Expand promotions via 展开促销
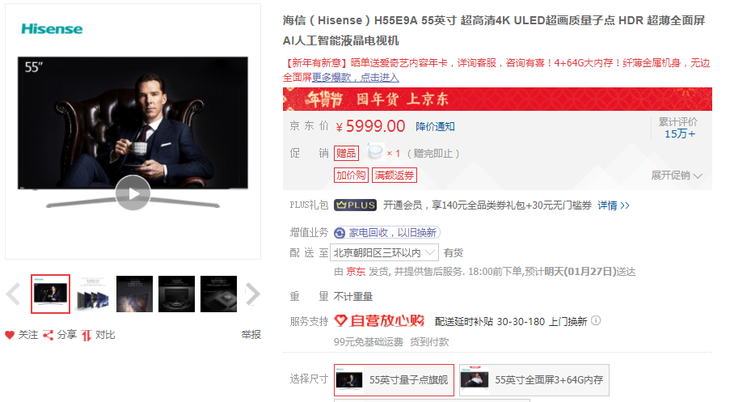730x402 pixels. (676, 175)
